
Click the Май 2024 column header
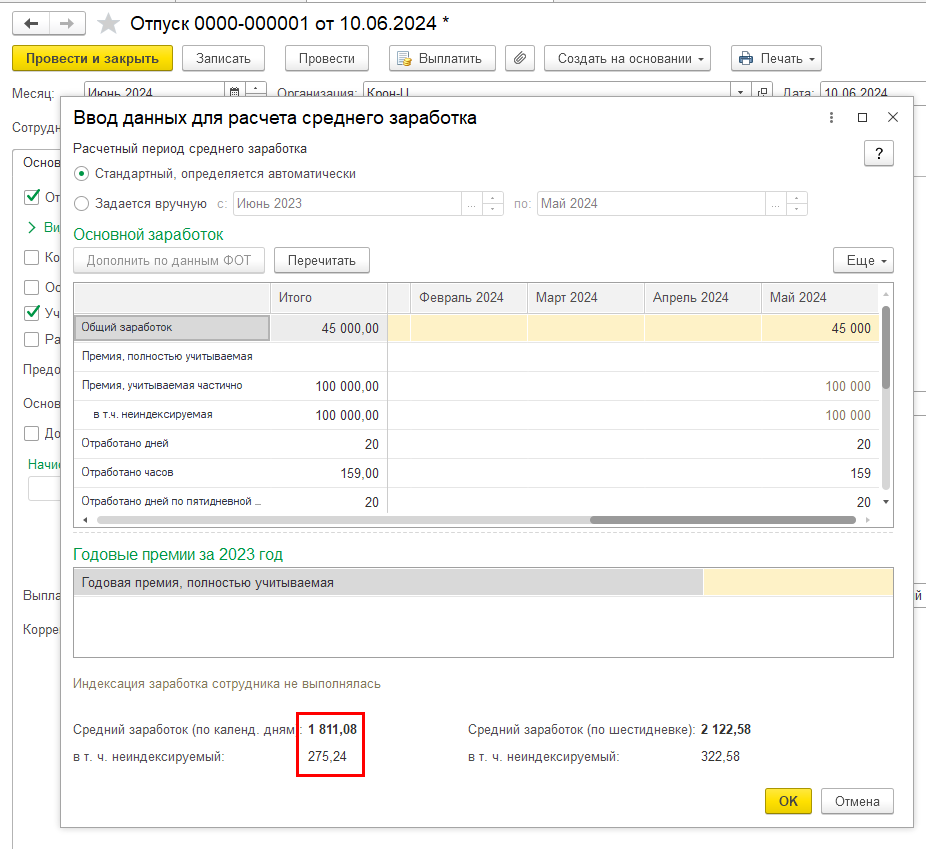click(818, 297)
